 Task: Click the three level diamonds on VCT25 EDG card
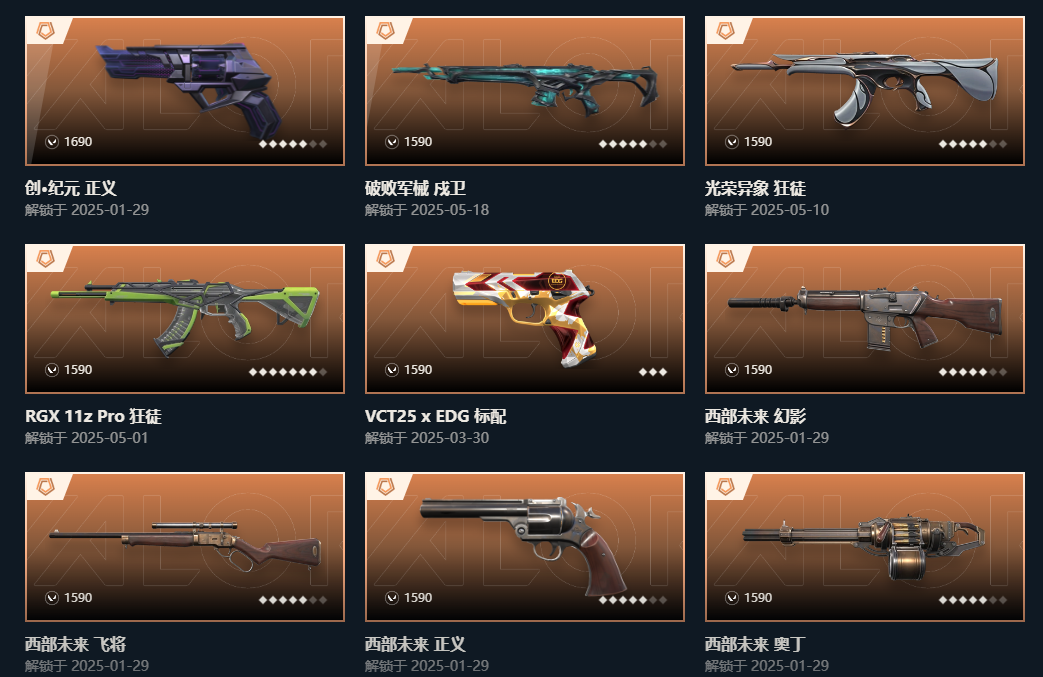pyautogui.click(x=653, y=372)
